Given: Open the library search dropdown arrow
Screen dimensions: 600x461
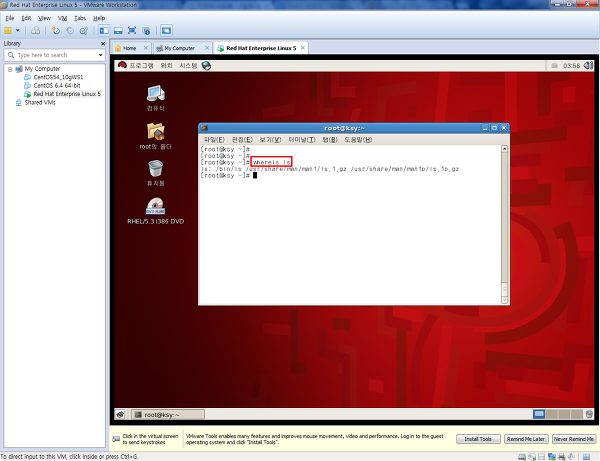Looking at the screenshot, I should [101, 55].
